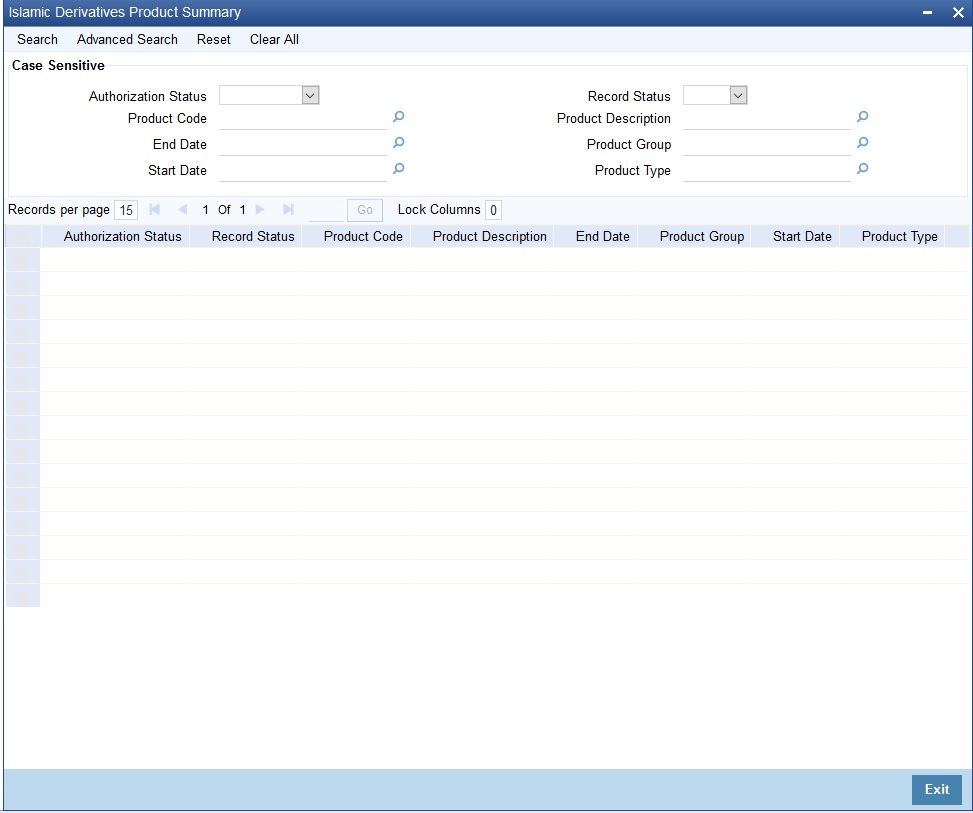Viewport: 973px width, 813px height.
Task: Go to previous page of records
Action: point(182,210)
